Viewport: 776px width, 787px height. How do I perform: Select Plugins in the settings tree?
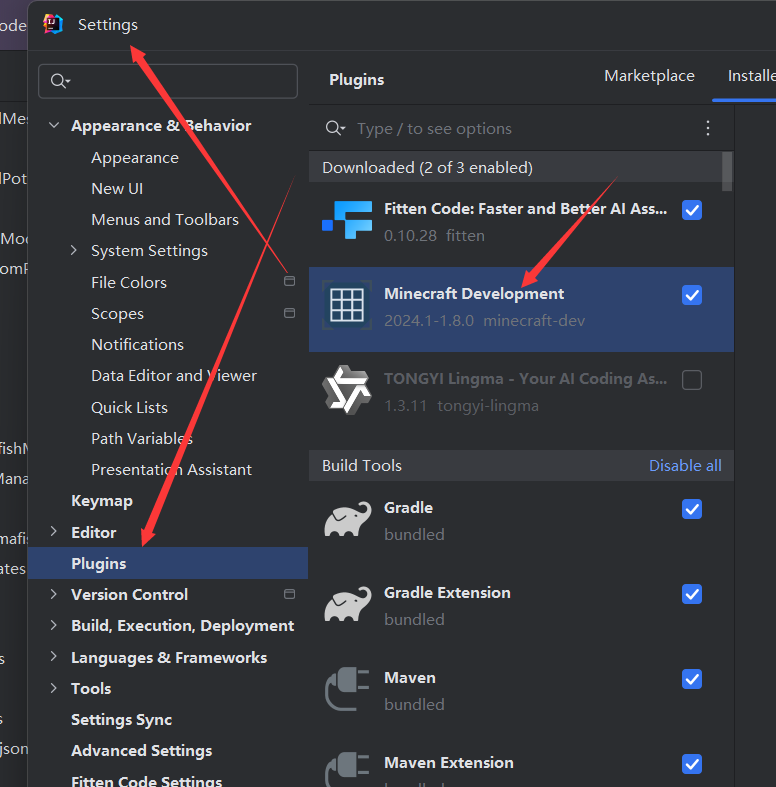tap(168, 563)
